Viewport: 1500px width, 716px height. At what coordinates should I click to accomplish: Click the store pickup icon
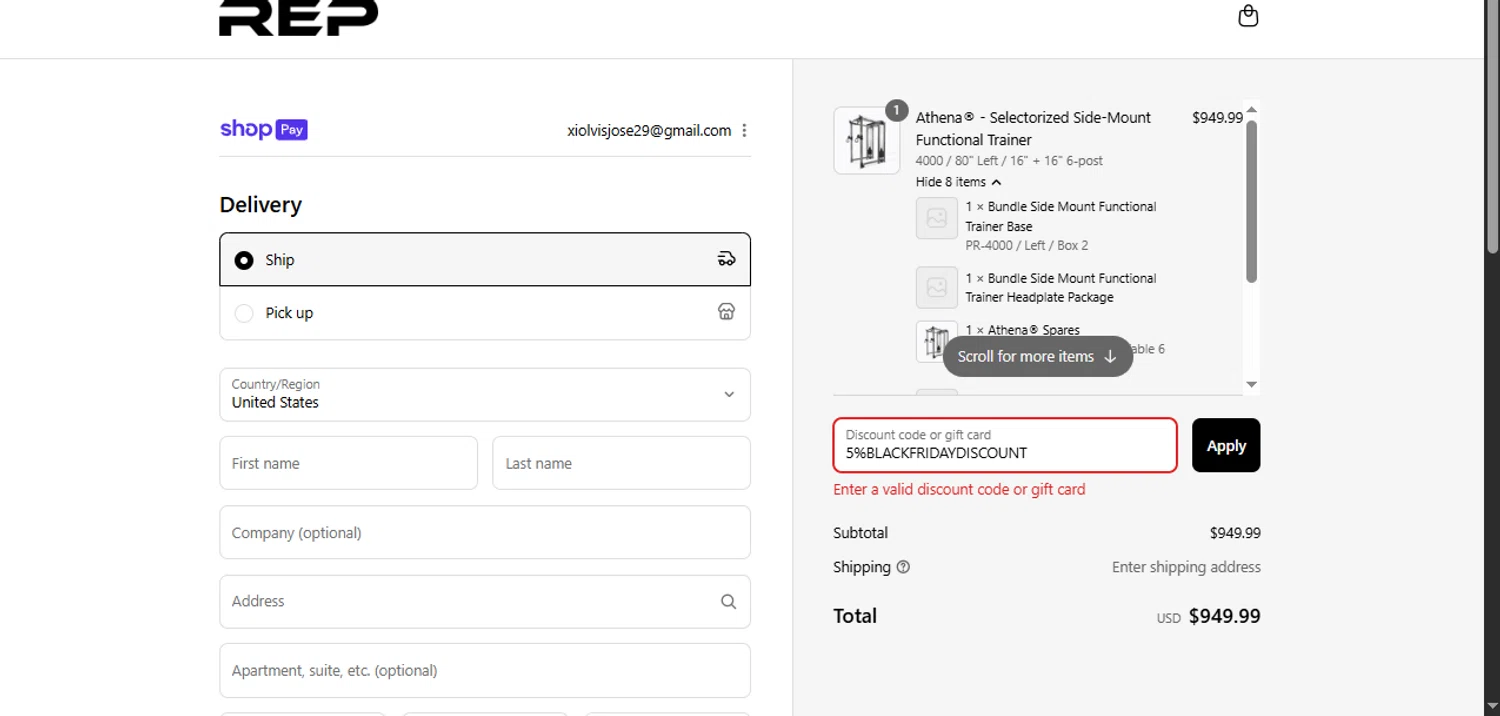point(726,312)
